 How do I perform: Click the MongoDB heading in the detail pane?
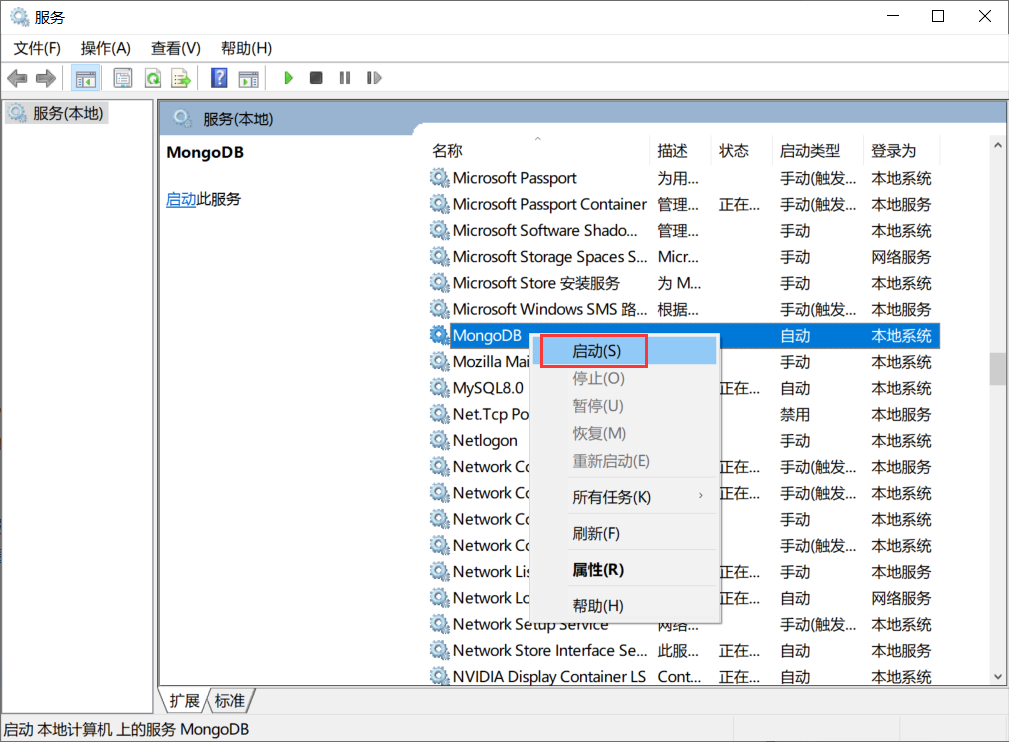(205, 153)
